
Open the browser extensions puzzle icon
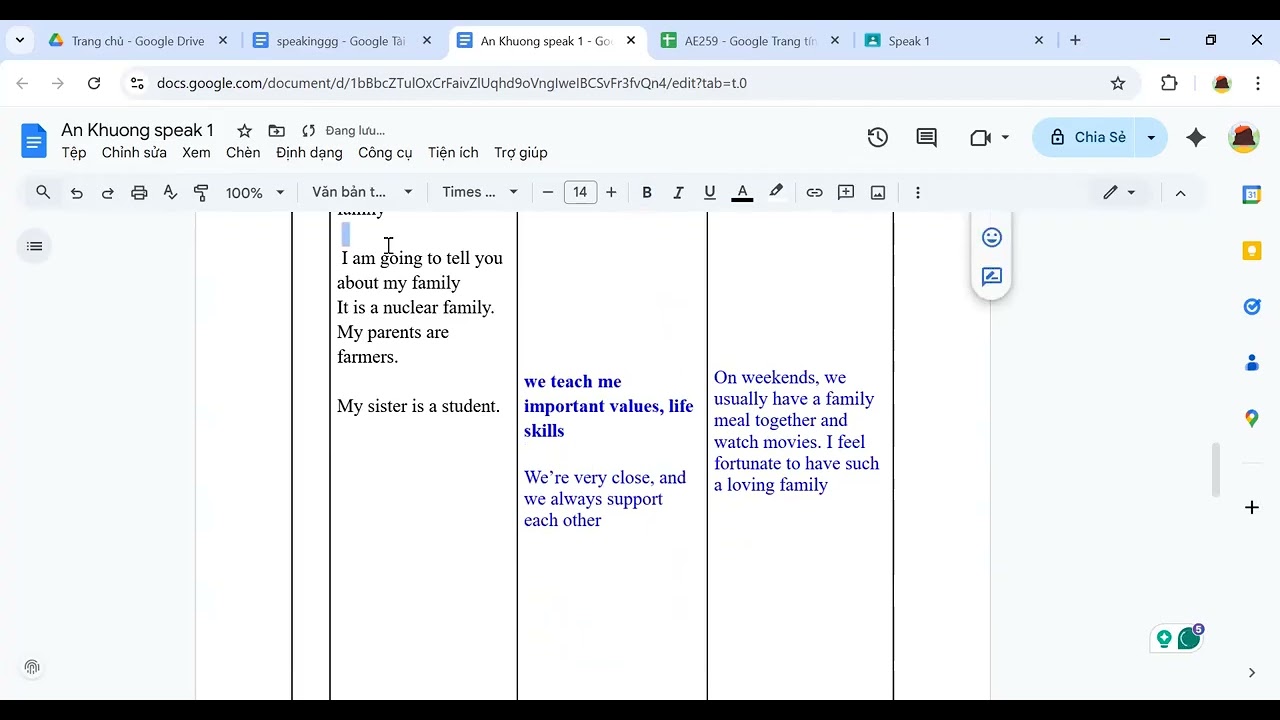click(1169, 84)
